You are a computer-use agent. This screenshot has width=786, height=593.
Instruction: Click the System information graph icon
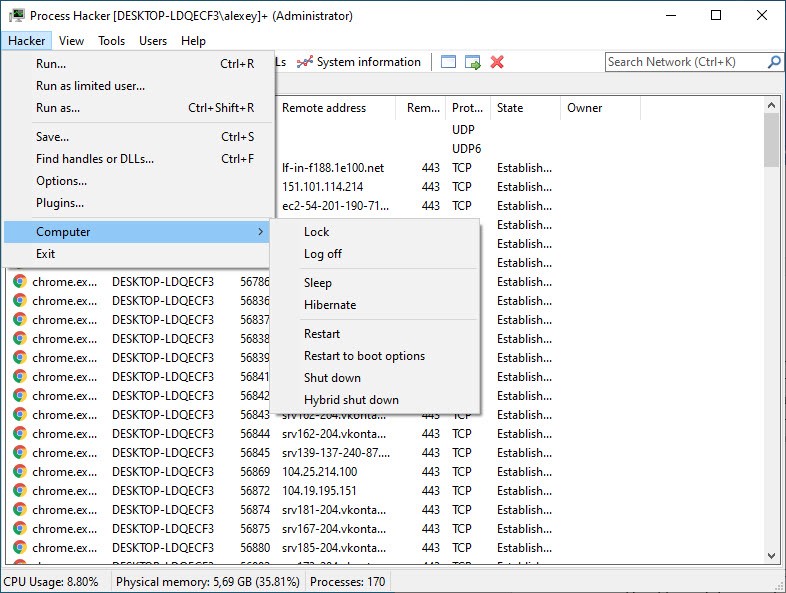click(x=304, y=62)
